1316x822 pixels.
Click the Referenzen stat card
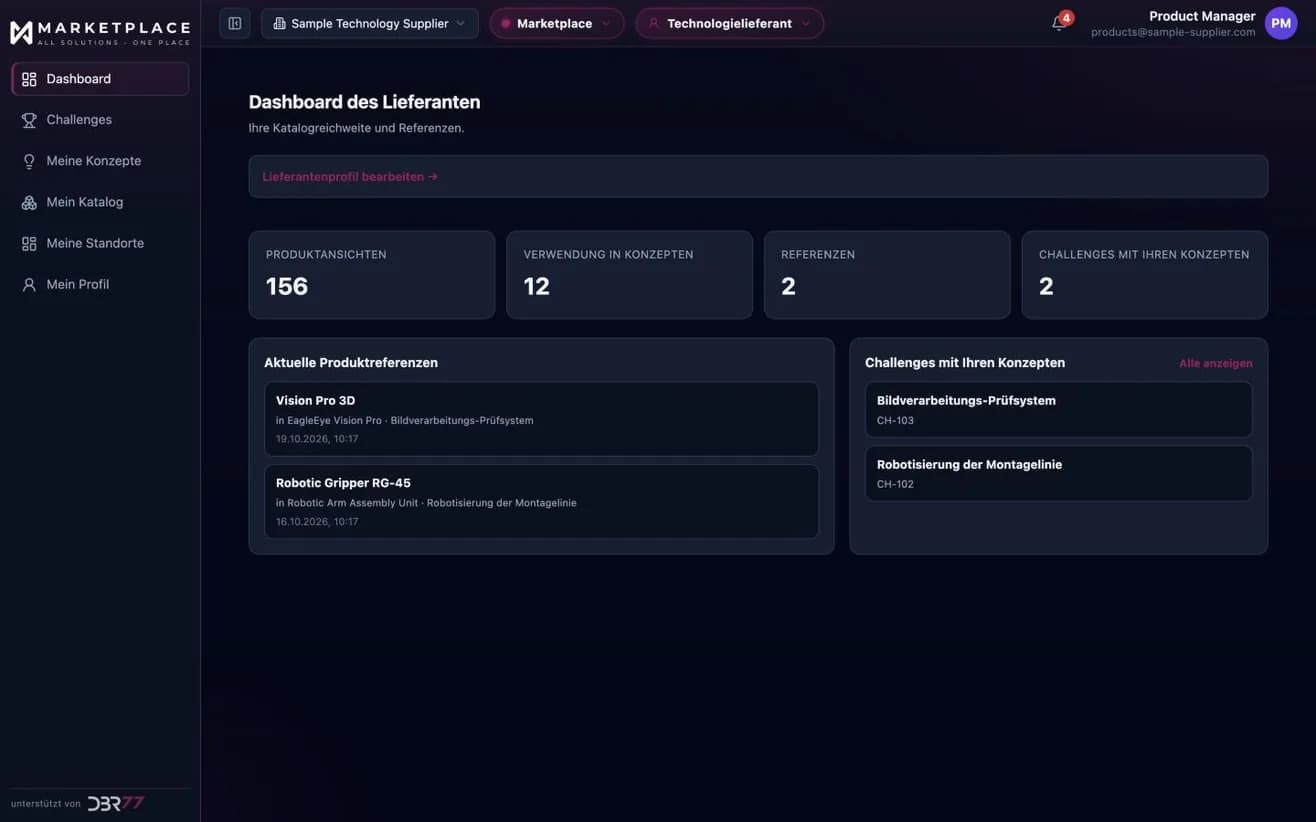click(887, 275)
